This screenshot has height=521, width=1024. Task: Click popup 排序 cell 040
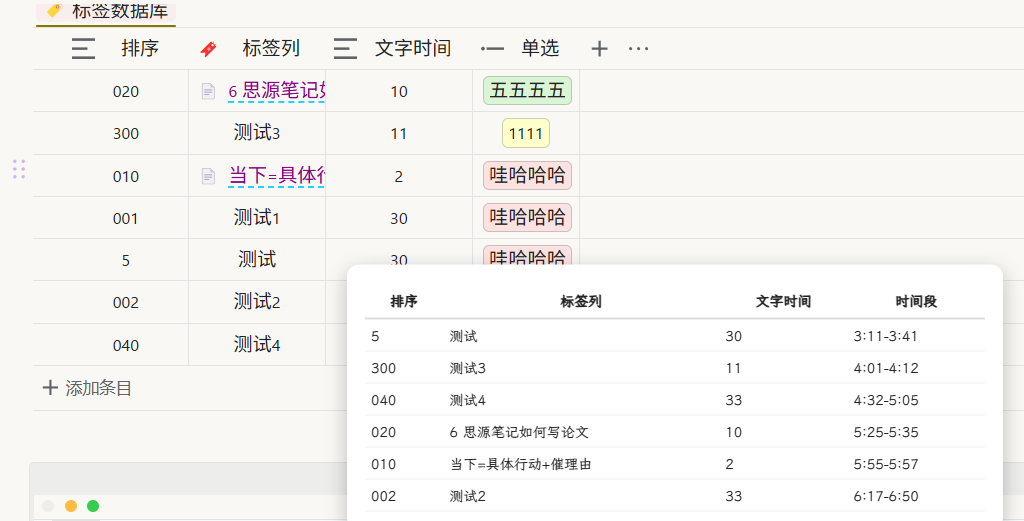383,400
